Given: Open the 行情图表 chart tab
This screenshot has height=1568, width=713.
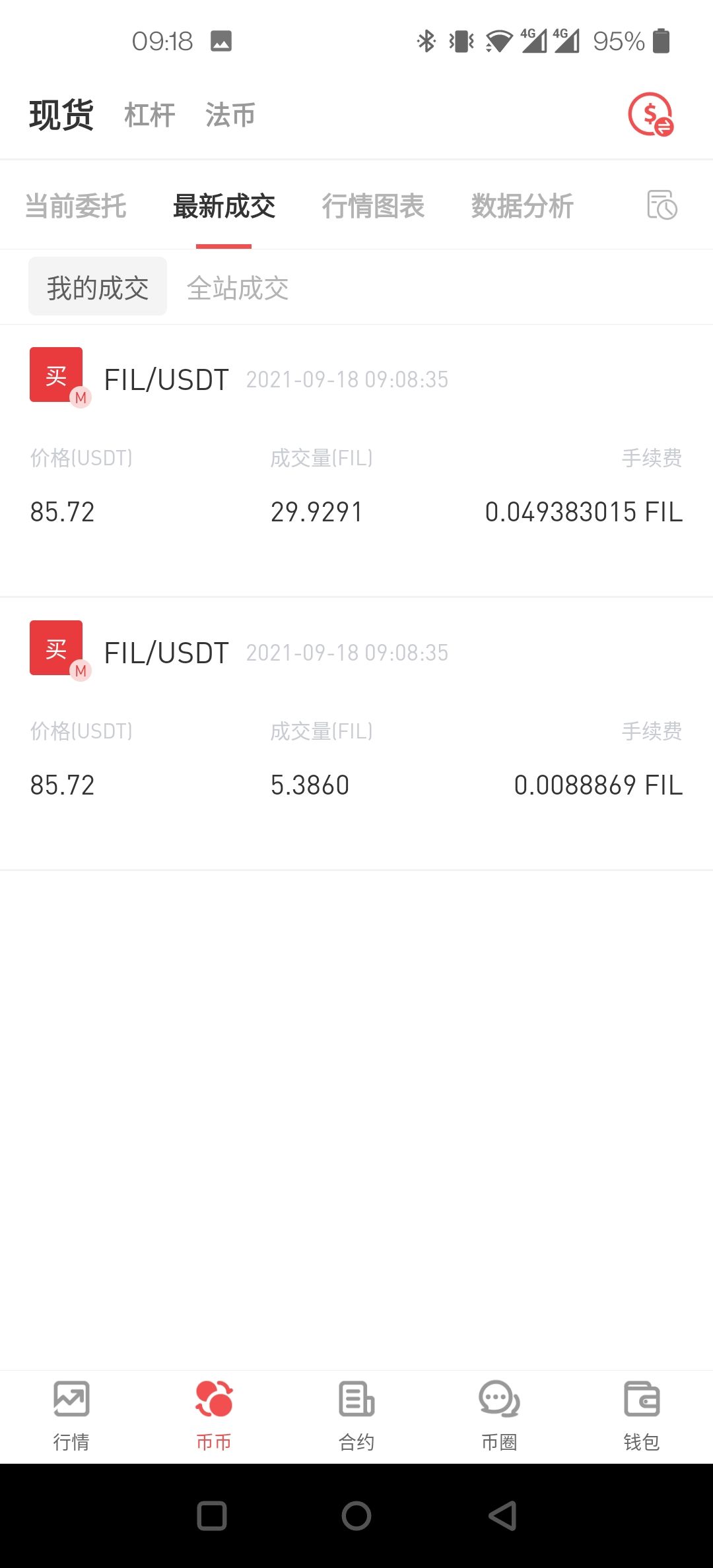Looking at the screenshot, I should click(x=373, y=206).
